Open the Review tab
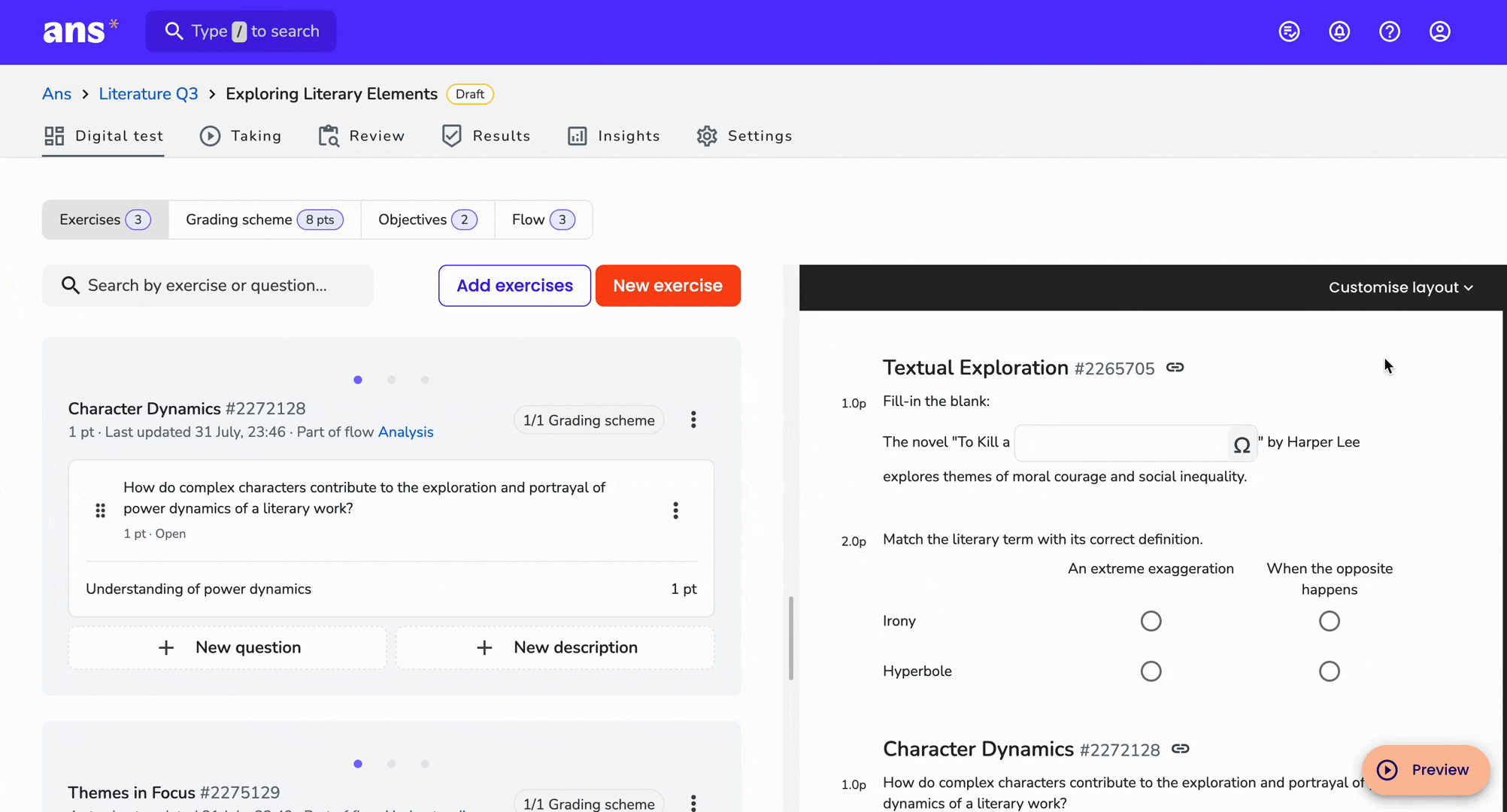Screen dimensions: 1507x812 [x=362, y=136]
